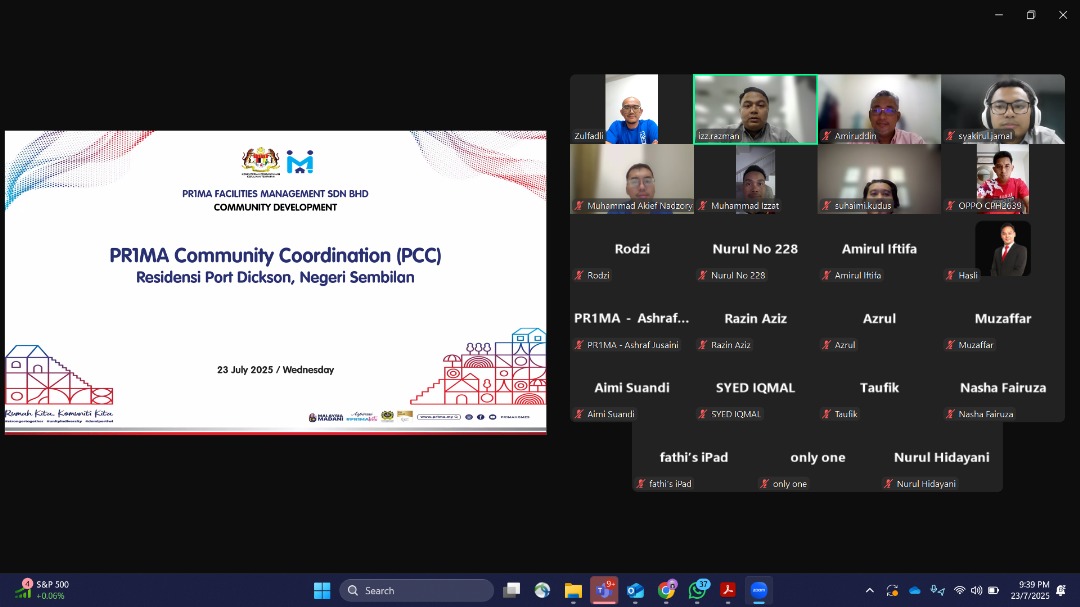This screenshot has height=607, width=1080.
Task: Click the large 'Muzaffar' name text
Action: (1003, 318)
